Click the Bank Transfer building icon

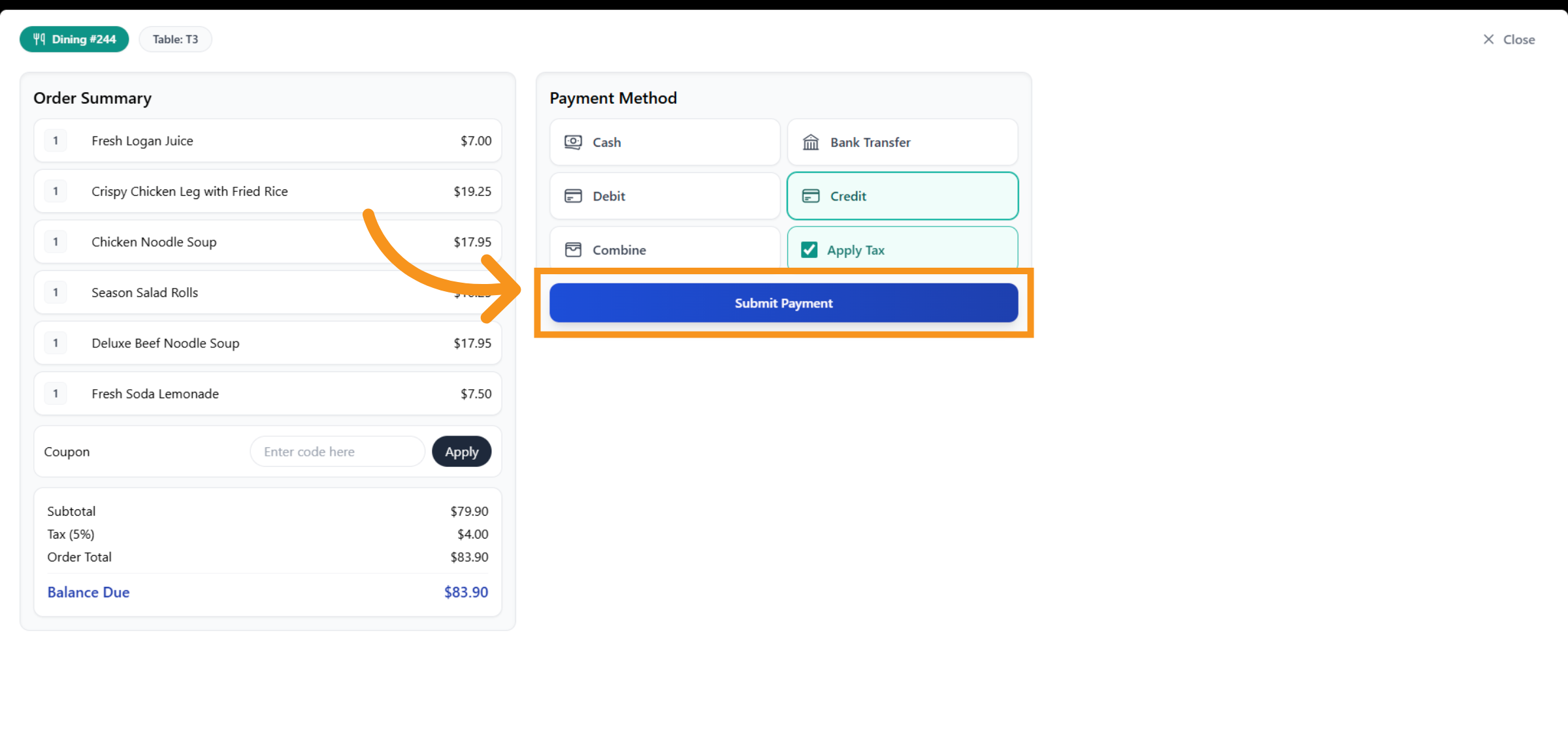(811, 142)
